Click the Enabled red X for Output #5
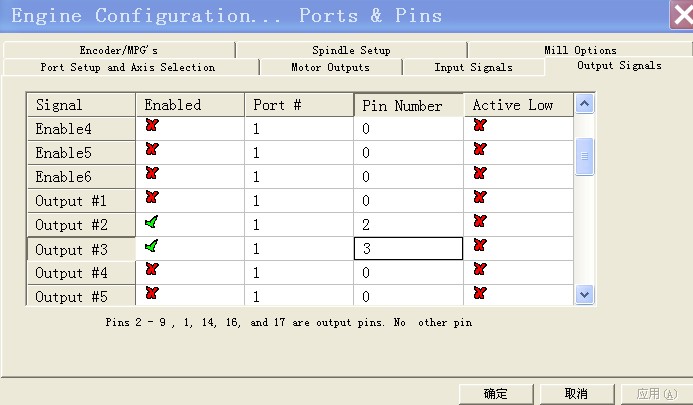Image resolution: width=693 pixels, height=405 pixels. (152, 294)
